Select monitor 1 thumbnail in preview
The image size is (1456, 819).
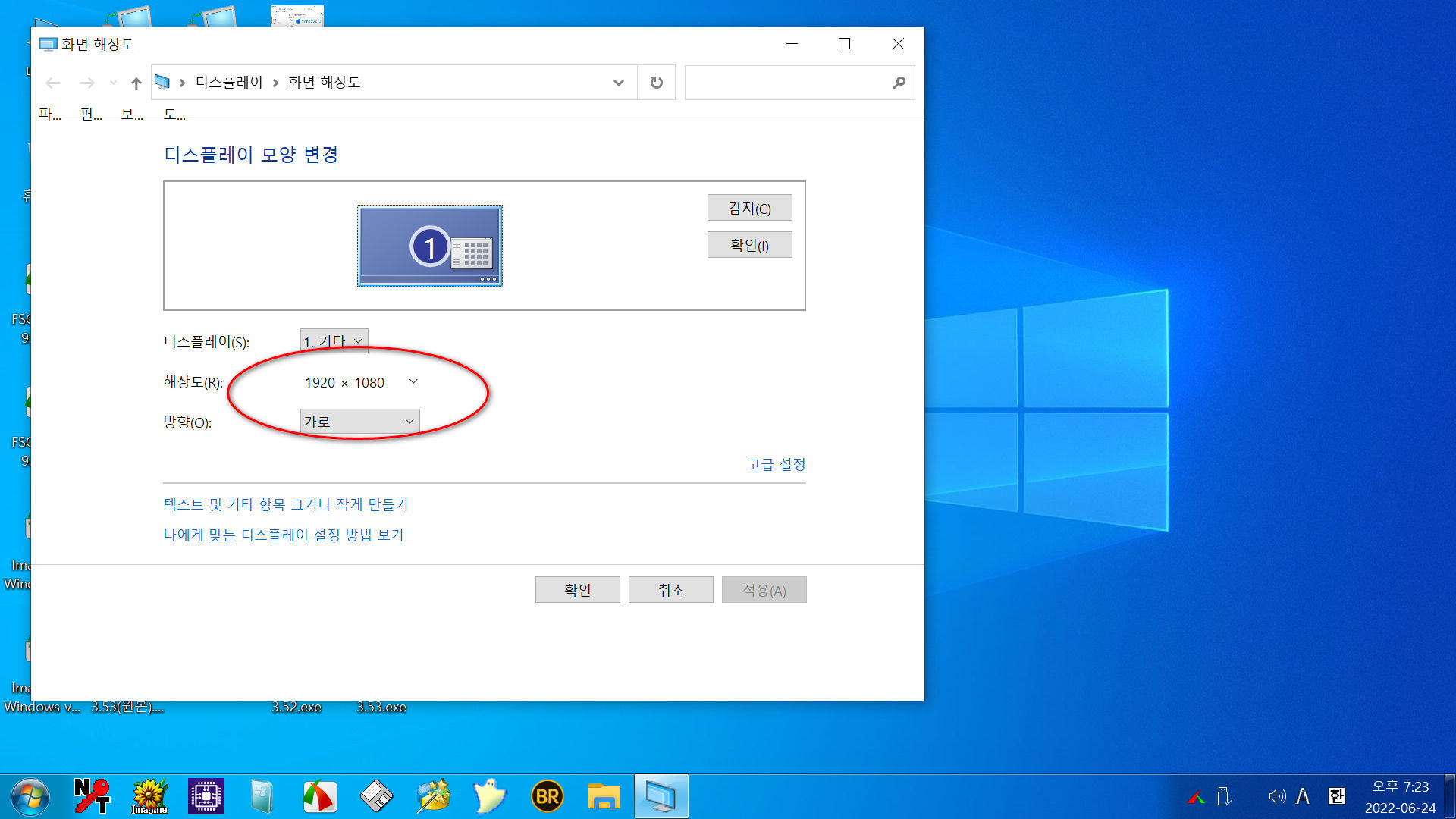click(430, 246)
